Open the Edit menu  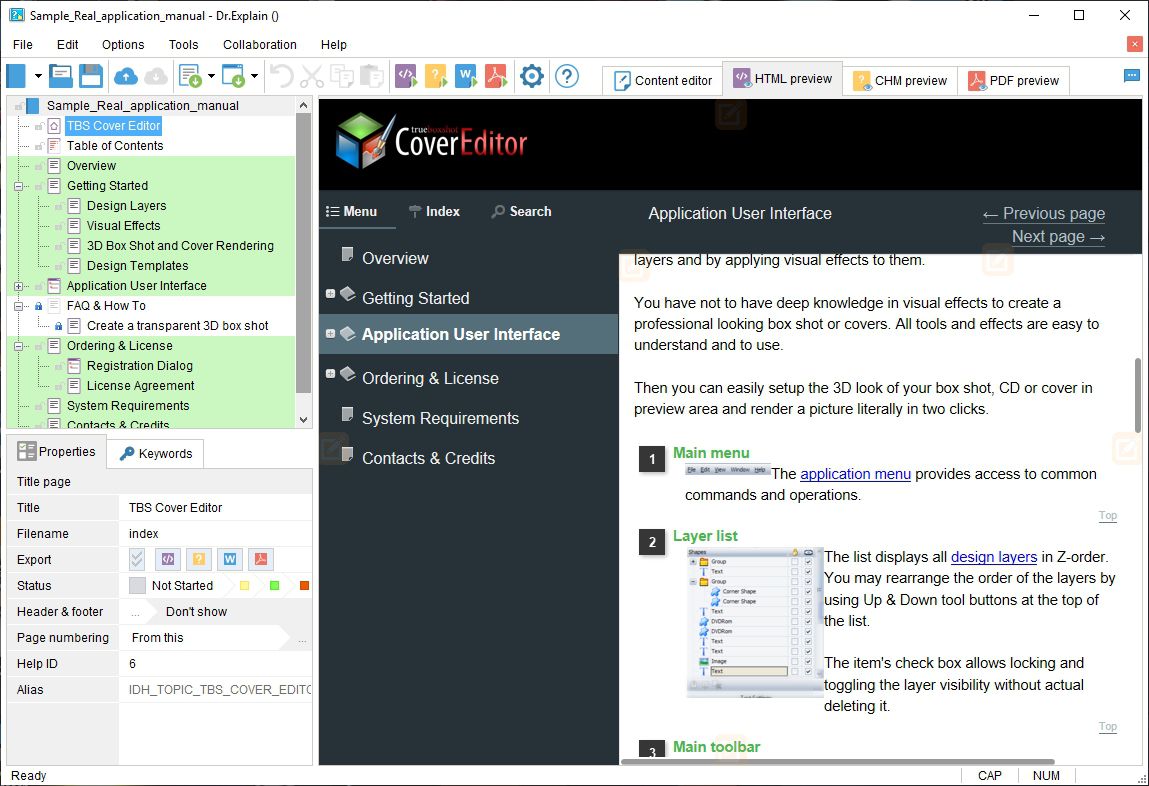coord(67,45)
